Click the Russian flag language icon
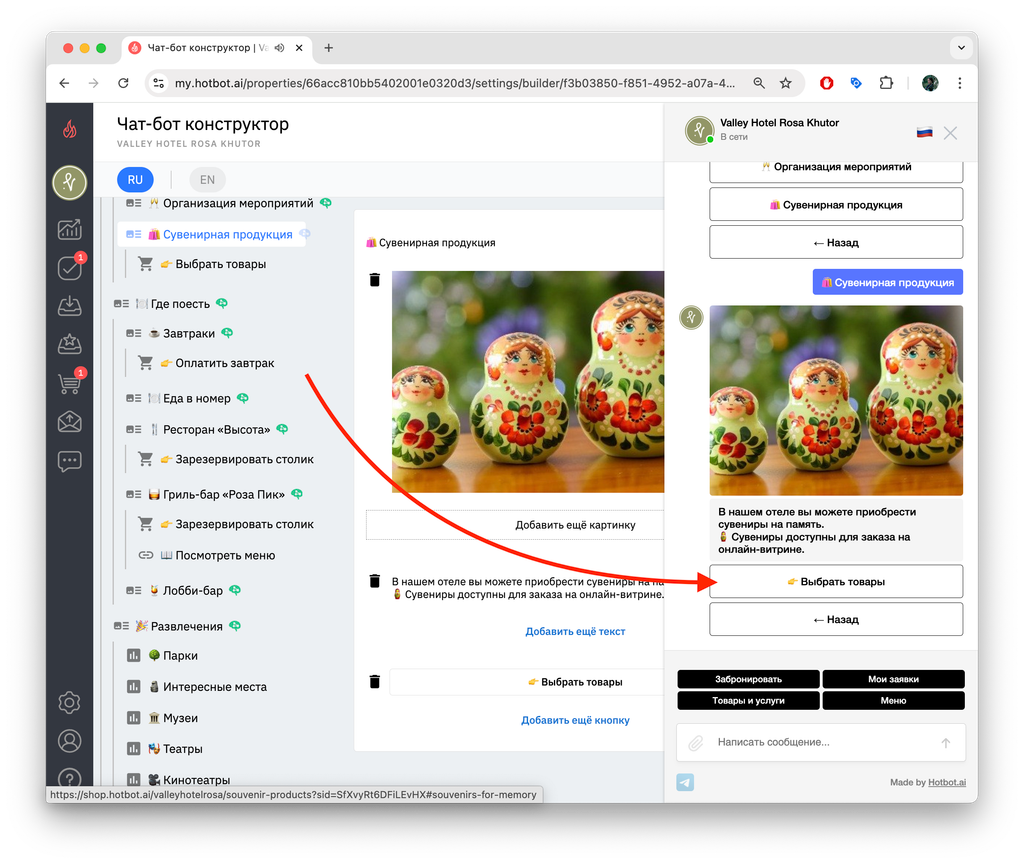Screen dimensions: 1024x864 924,133
